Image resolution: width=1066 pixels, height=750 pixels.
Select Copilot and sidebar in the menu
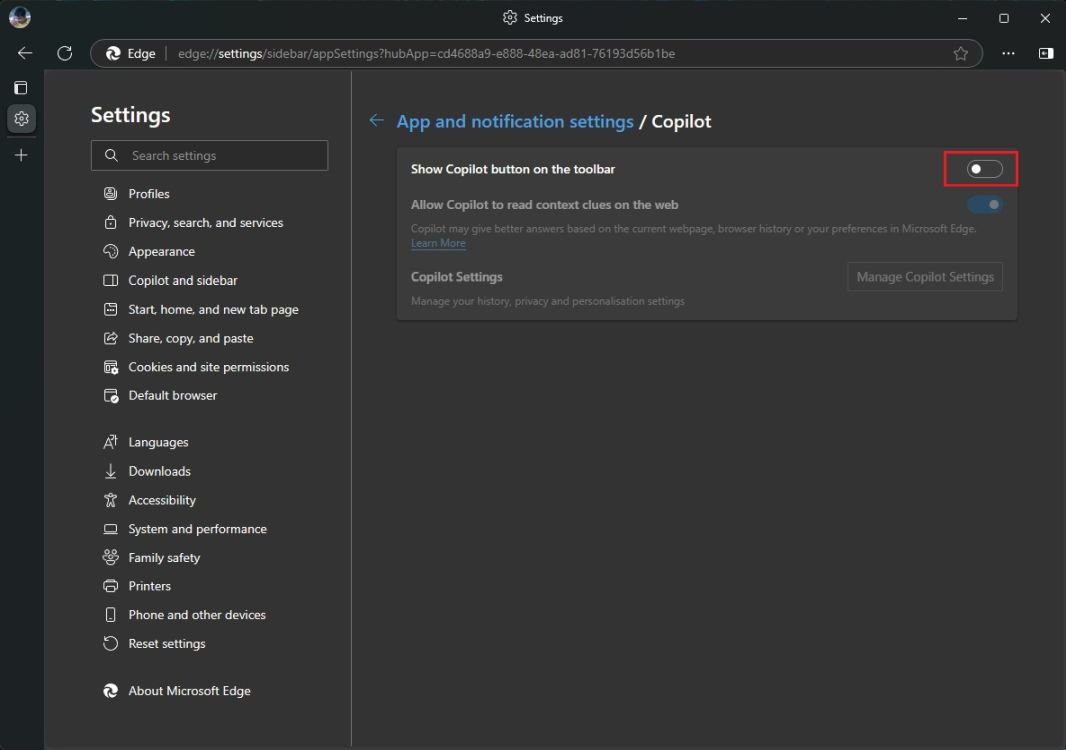[x=180, y=280]
